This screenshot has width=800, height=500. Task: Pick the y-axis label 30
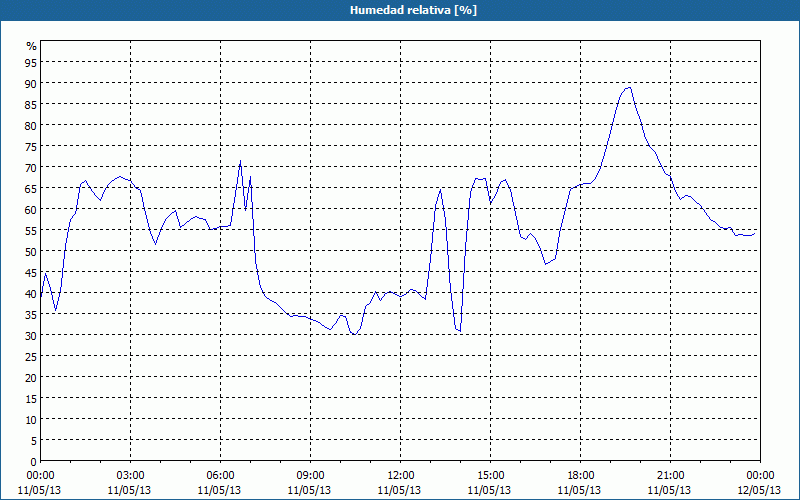(31, 335)
